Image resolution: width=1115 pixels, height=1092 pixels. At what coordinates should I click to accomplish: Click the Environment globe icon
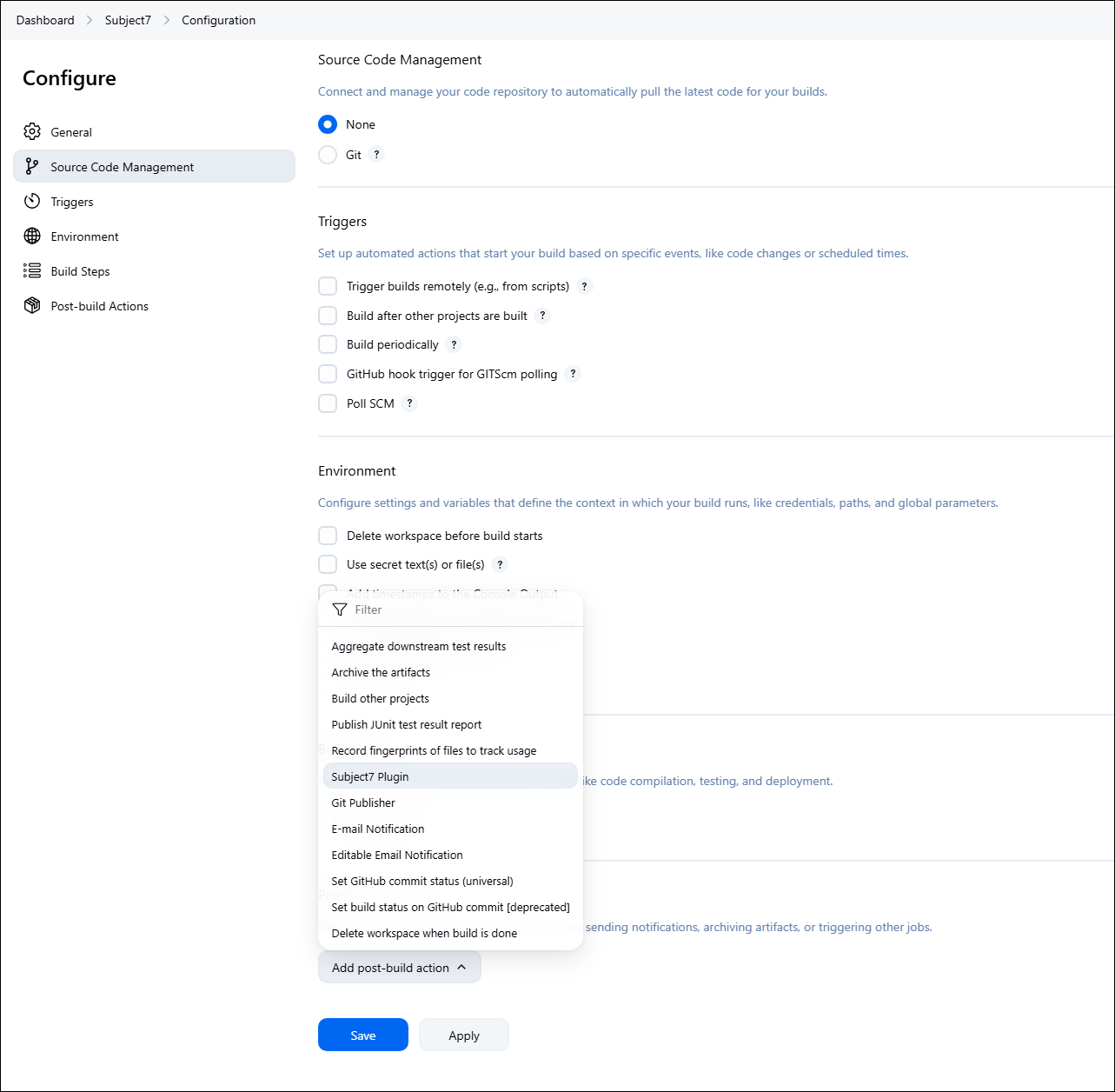(x=32, y=236)
